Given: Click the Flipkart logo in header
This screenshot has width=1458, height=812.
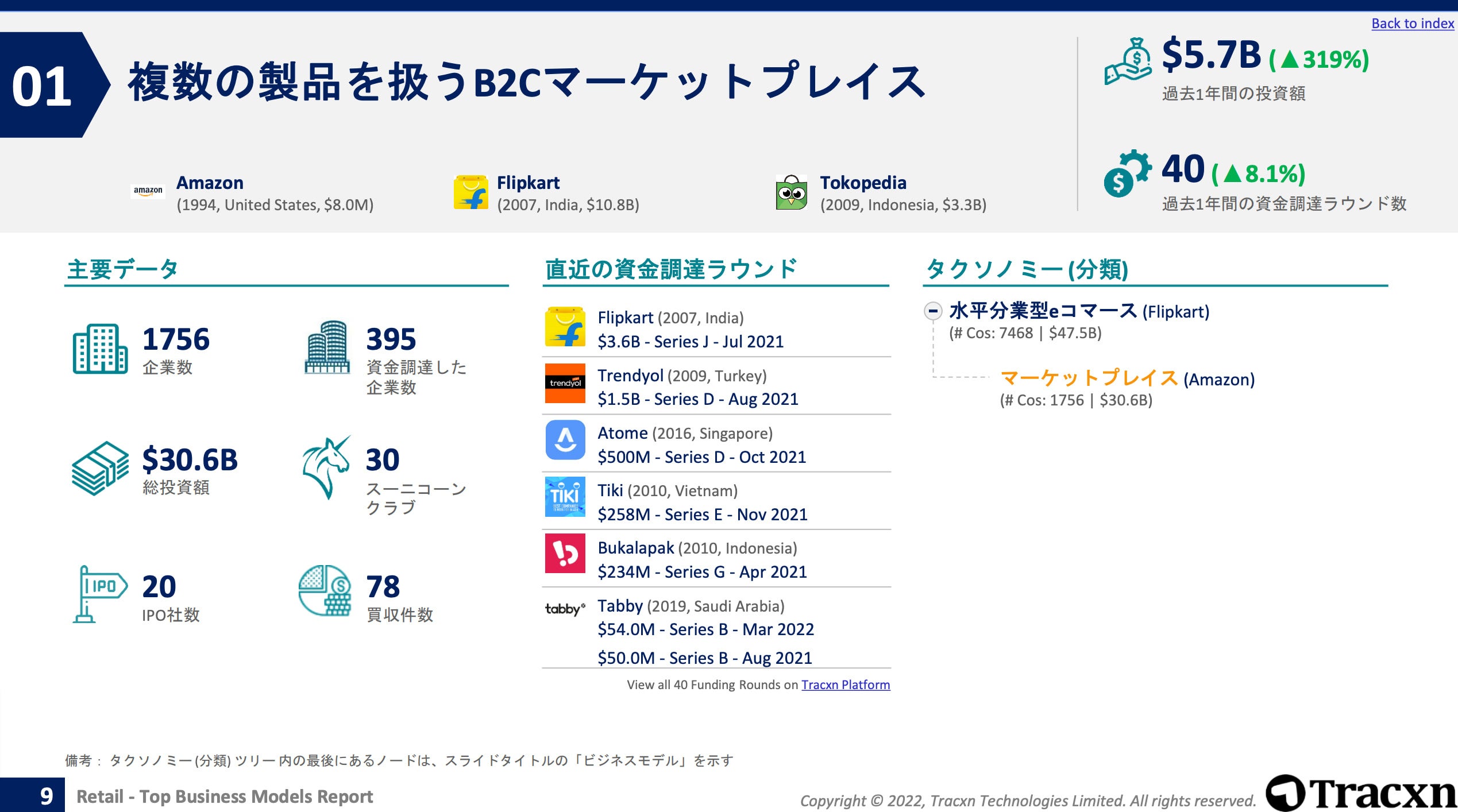Looking at the screenshot, I should point(470,192).
